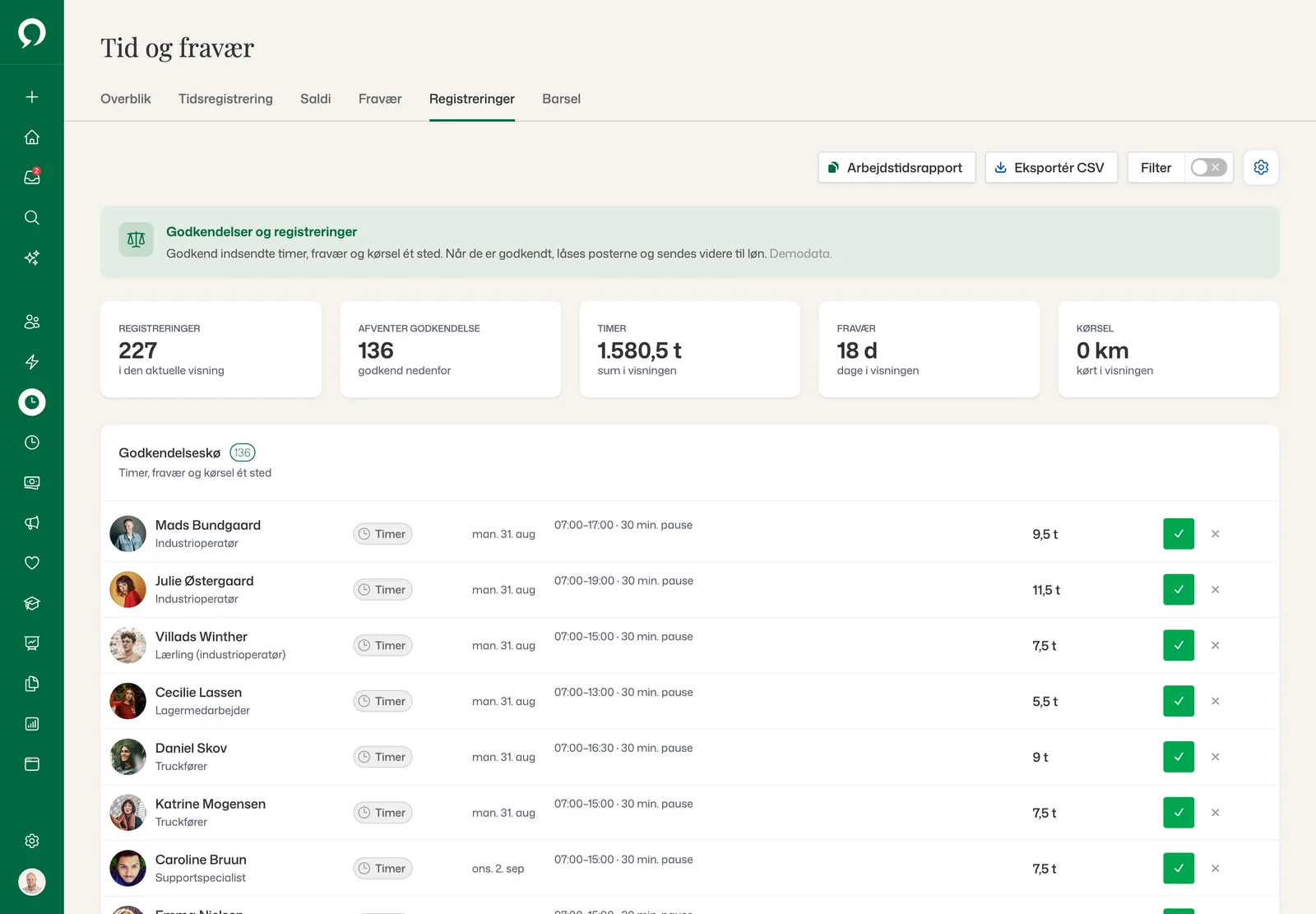Approve Caroline Bruun's time entry
The width and height of the screenshot is (1316, 914).
click(x=1179, y=869)
